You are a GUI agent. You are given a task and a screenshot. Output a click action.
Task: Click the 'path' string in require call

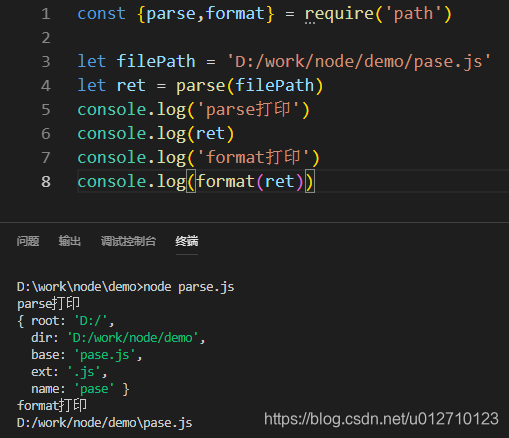tap(413, 14)
